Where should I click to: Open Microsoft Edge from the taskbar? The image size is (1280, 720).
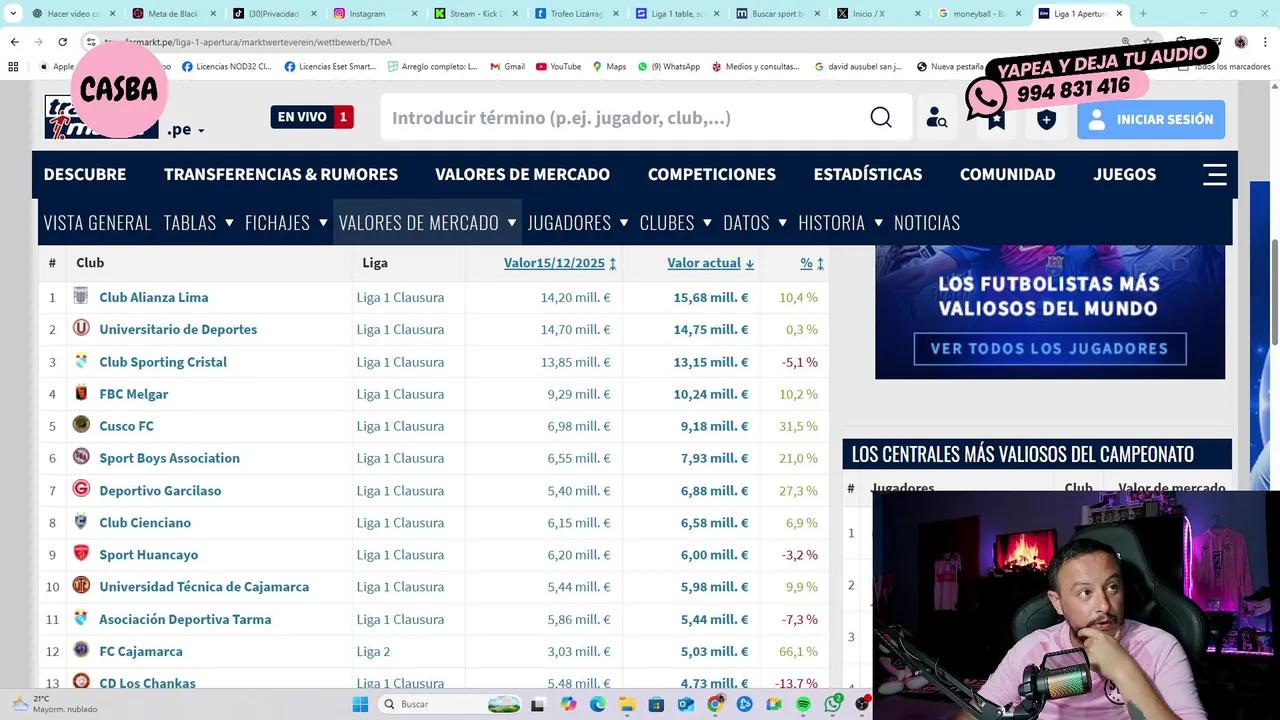pyautogui.click(x=598, y=704)
